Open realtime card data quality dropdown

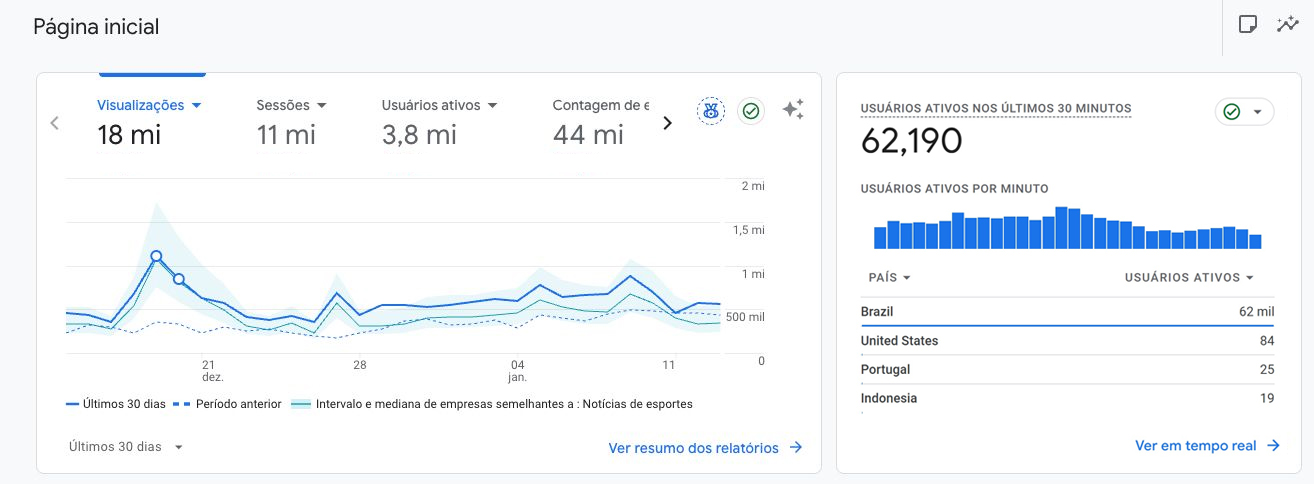pyautogui.click(x=1245, y=112)
